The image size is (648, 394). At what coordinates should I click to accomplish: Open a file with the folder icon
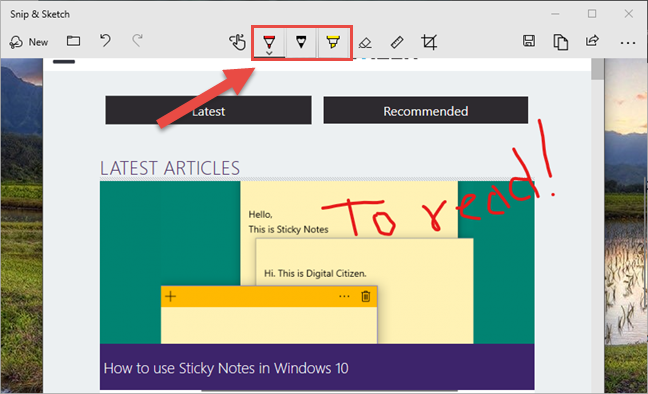(74, 41)
